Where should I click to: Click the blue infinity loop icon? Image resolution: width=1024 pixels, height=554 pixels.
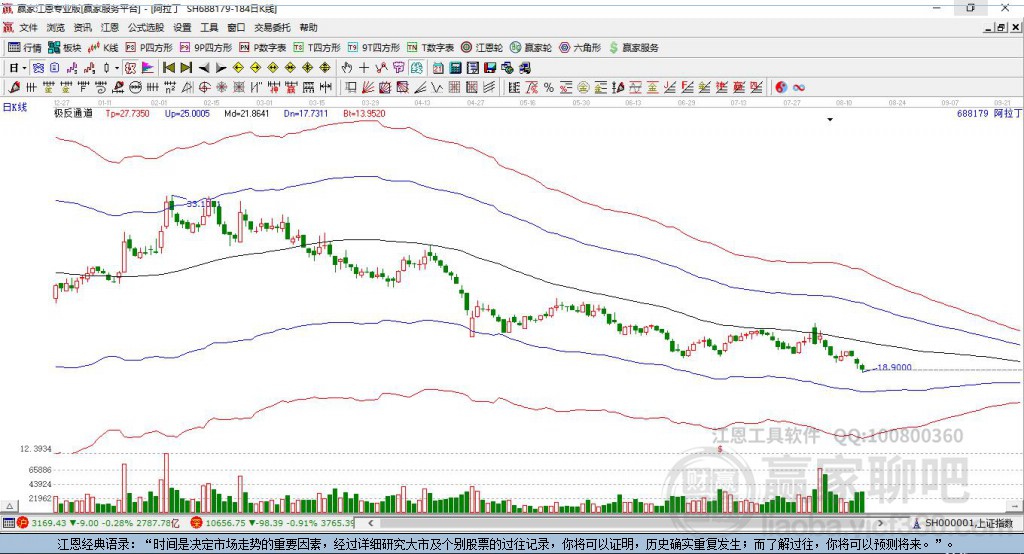(x=798, y=88)
